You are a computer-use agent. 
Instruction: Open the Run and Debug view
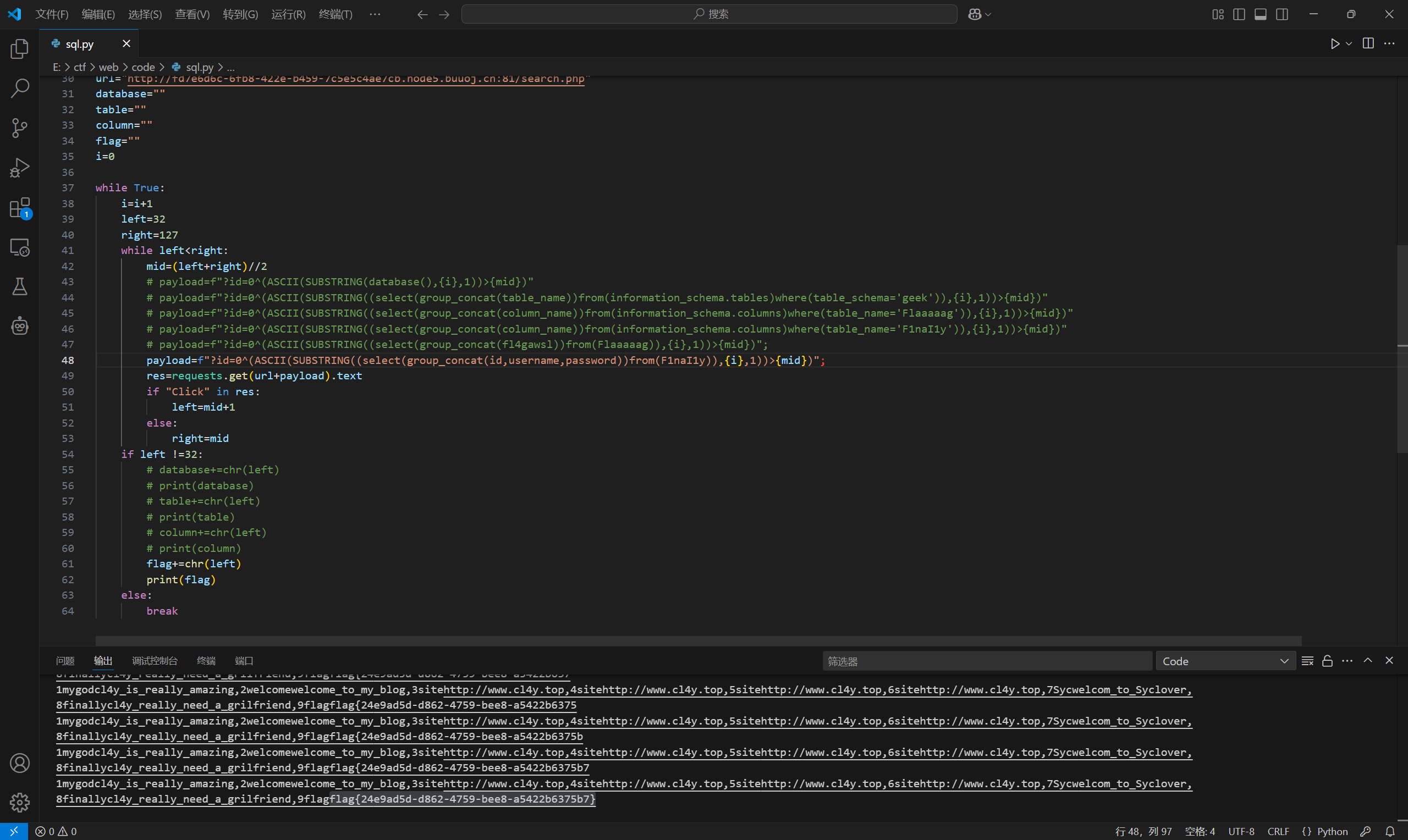pyautogui.click(x=19, y=168)
